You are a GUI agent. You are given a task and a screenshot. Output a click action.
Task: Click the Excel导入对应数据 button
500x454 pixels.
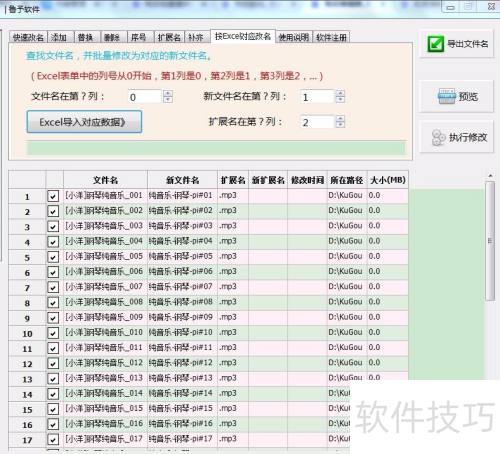coord(84,122)
